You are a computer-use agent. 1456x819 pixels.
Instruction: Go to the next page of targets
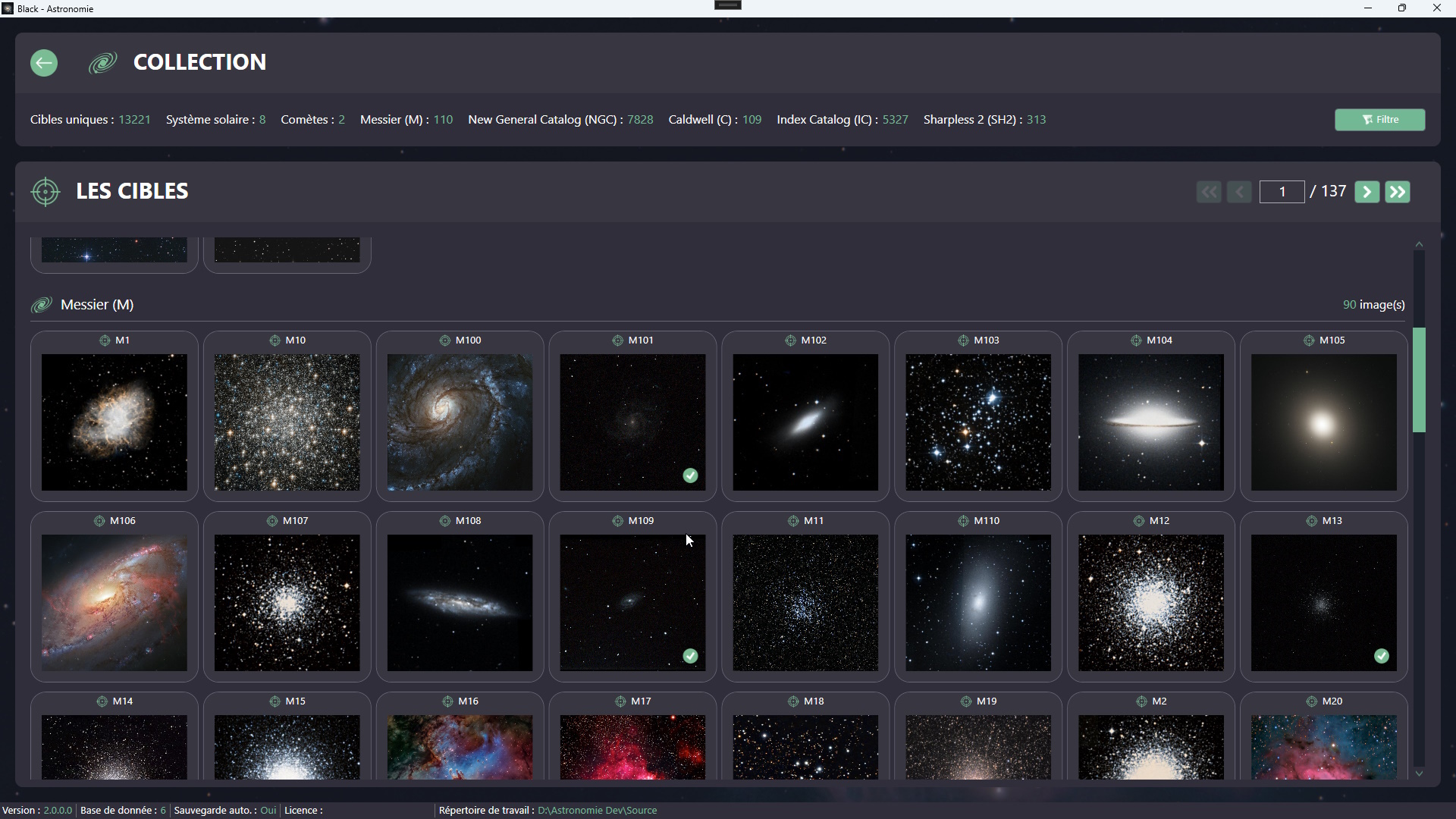click(x=1367, y=192)
